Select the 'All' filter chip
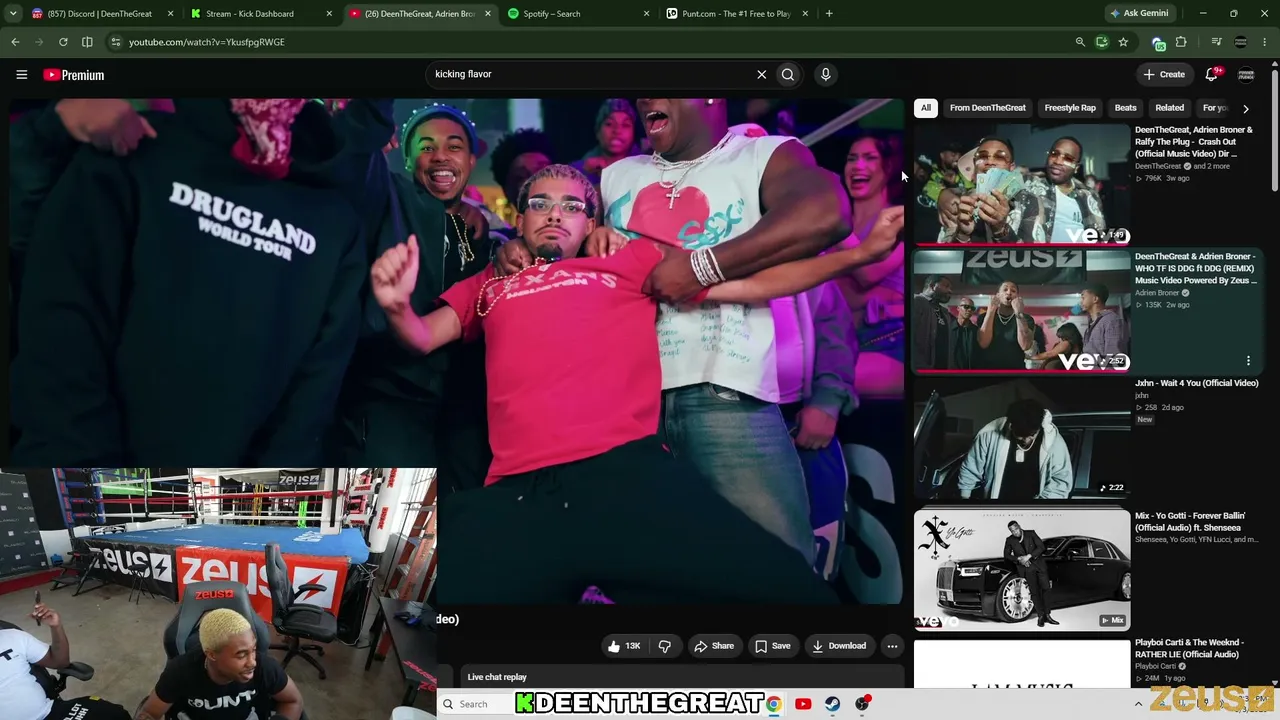Screen dimensions: 1280x720 tap(926, 108)
